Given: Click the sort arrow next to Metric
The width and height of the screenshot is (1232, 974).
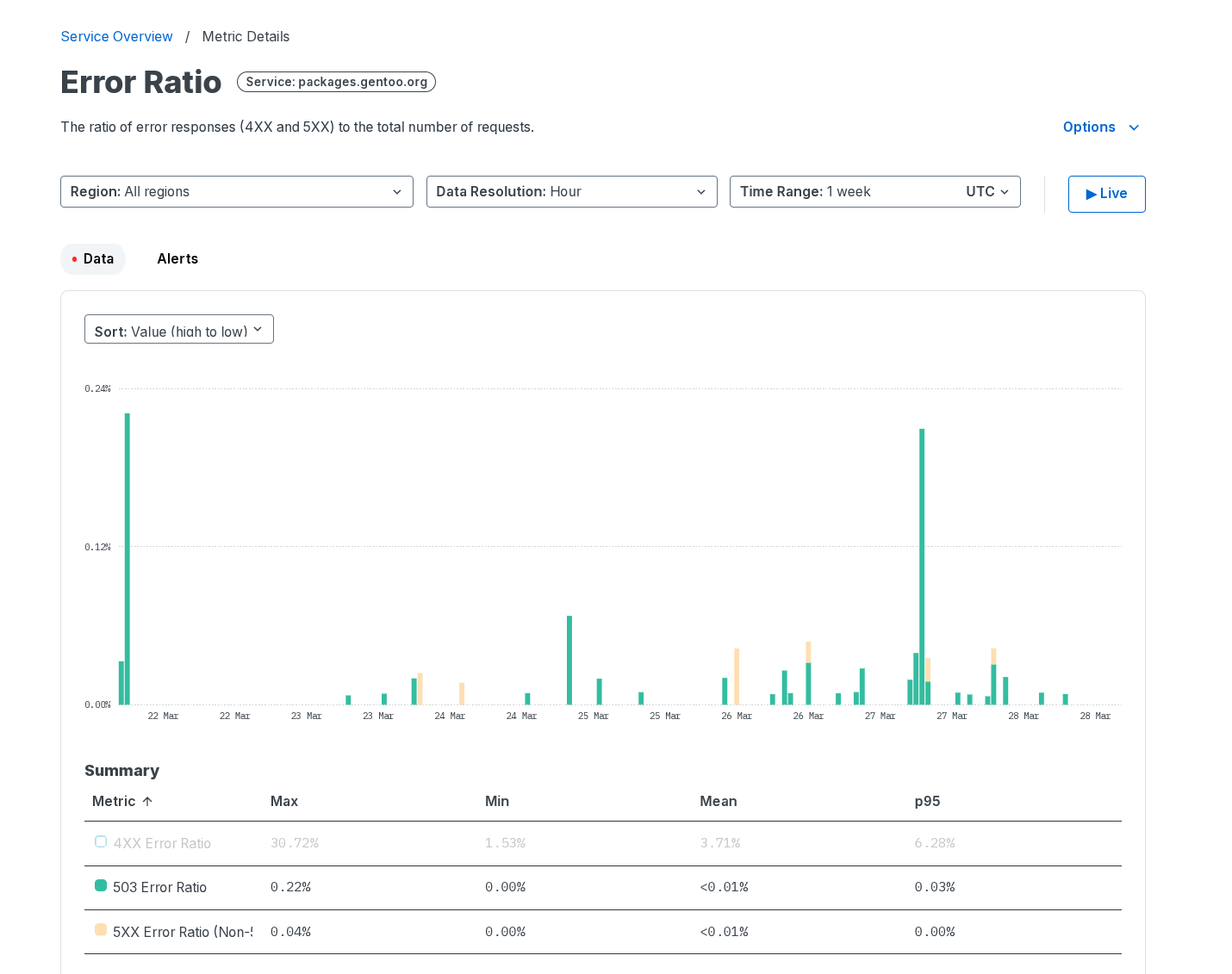Looking at the screenshot, I should pyautogui.click(x=147, y=801).
